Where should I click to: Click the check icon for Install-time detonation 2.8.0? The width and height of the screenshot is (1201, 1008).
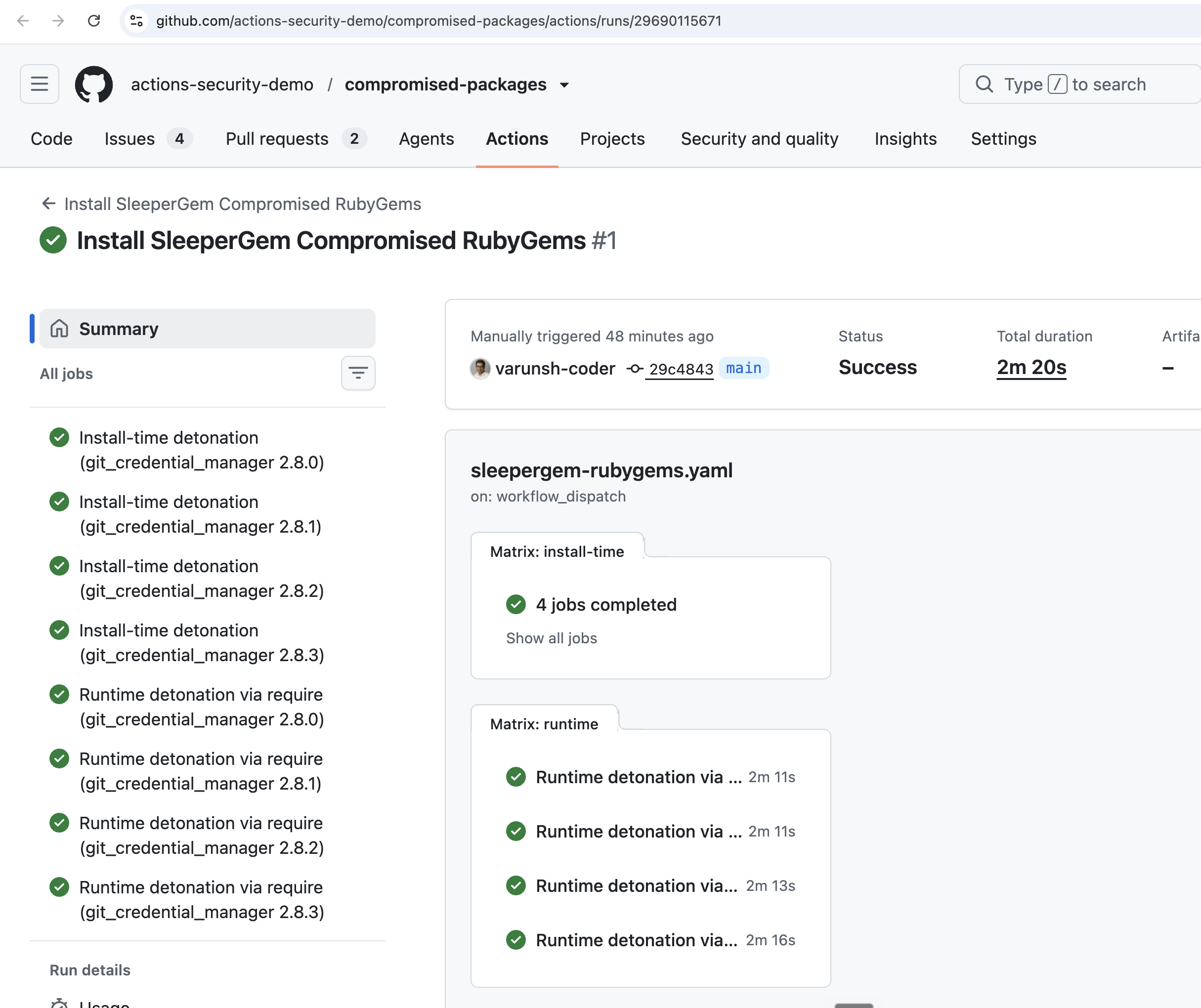point(59,437)
